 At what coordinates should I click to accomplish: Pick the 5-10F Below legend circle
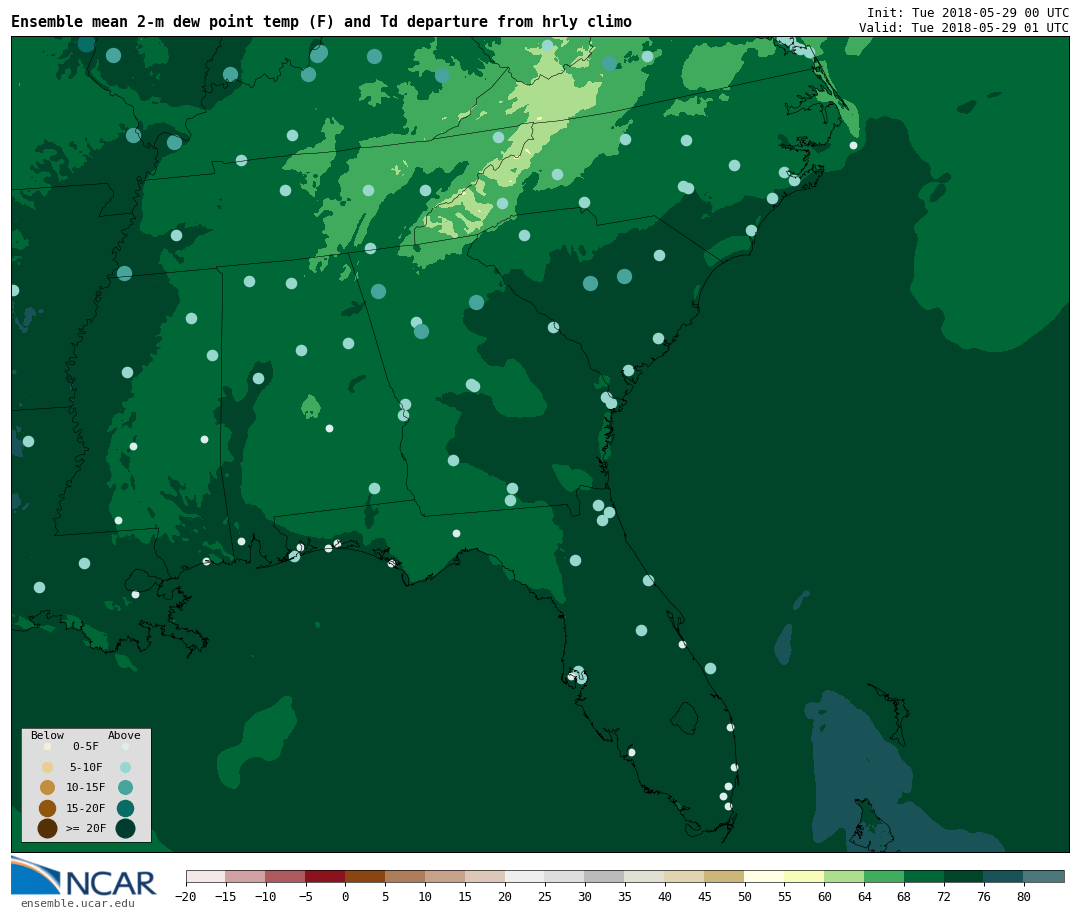[47, 767]
